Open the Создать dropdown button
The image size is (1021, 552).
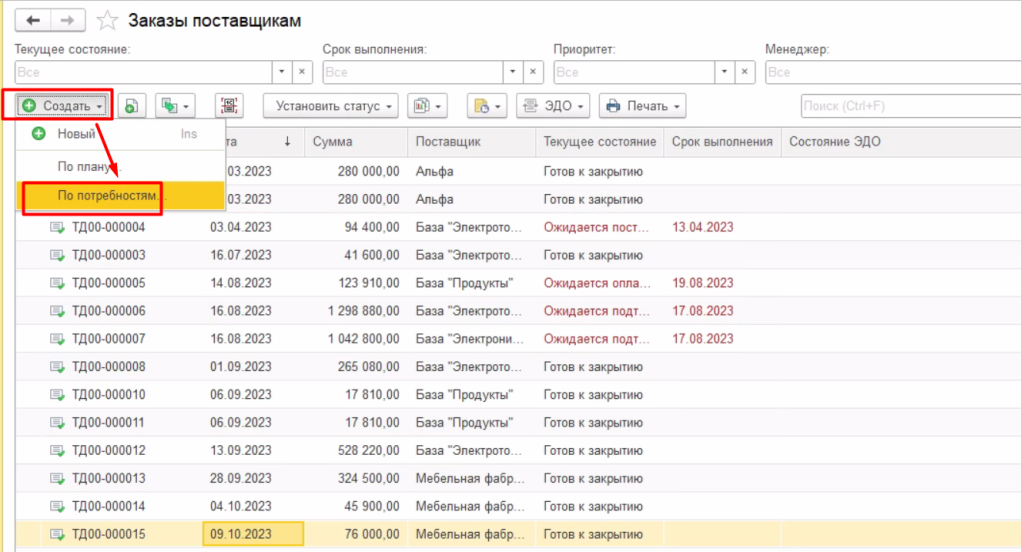coord(63,106)
